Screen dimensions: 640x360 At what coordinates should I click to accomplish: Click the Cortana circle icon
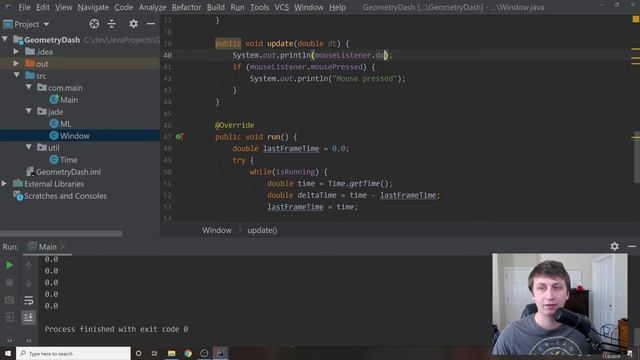[138, 353]
